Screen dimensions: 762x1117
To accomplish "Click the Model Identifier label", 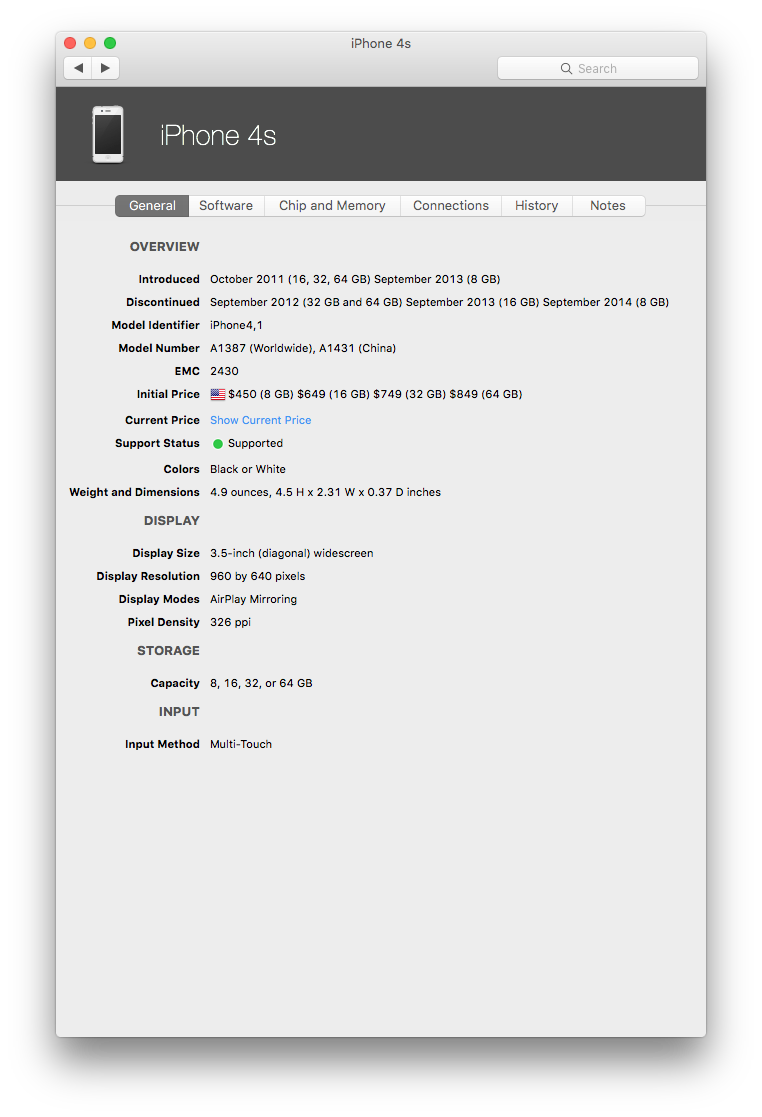I will click(x=156, y=326).
